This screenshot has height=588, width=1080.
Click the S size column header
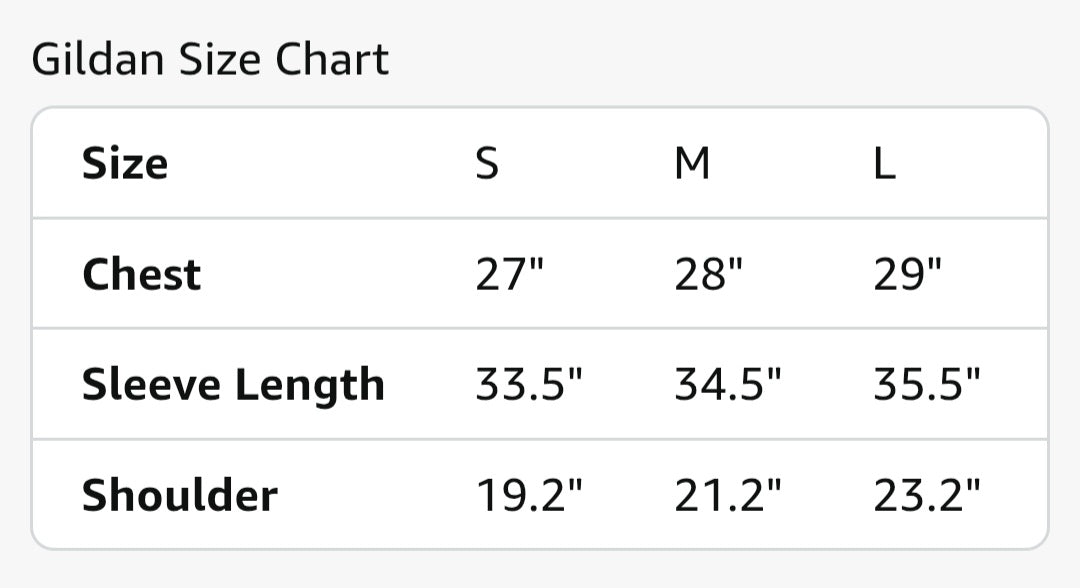(x=487, y=163)
